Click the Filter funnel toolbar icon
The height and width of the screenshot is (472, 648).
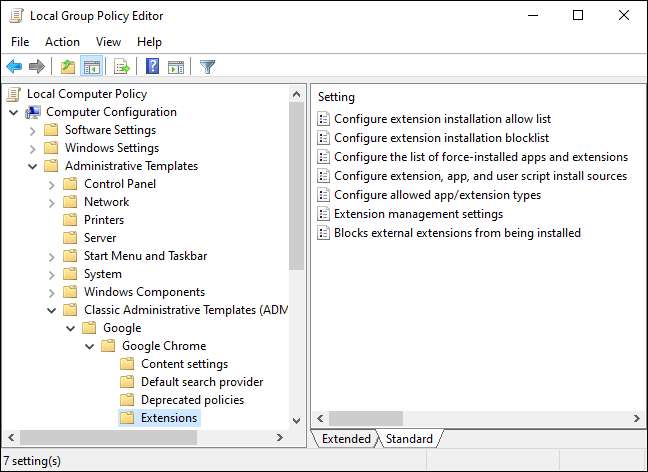click(207, 67)
